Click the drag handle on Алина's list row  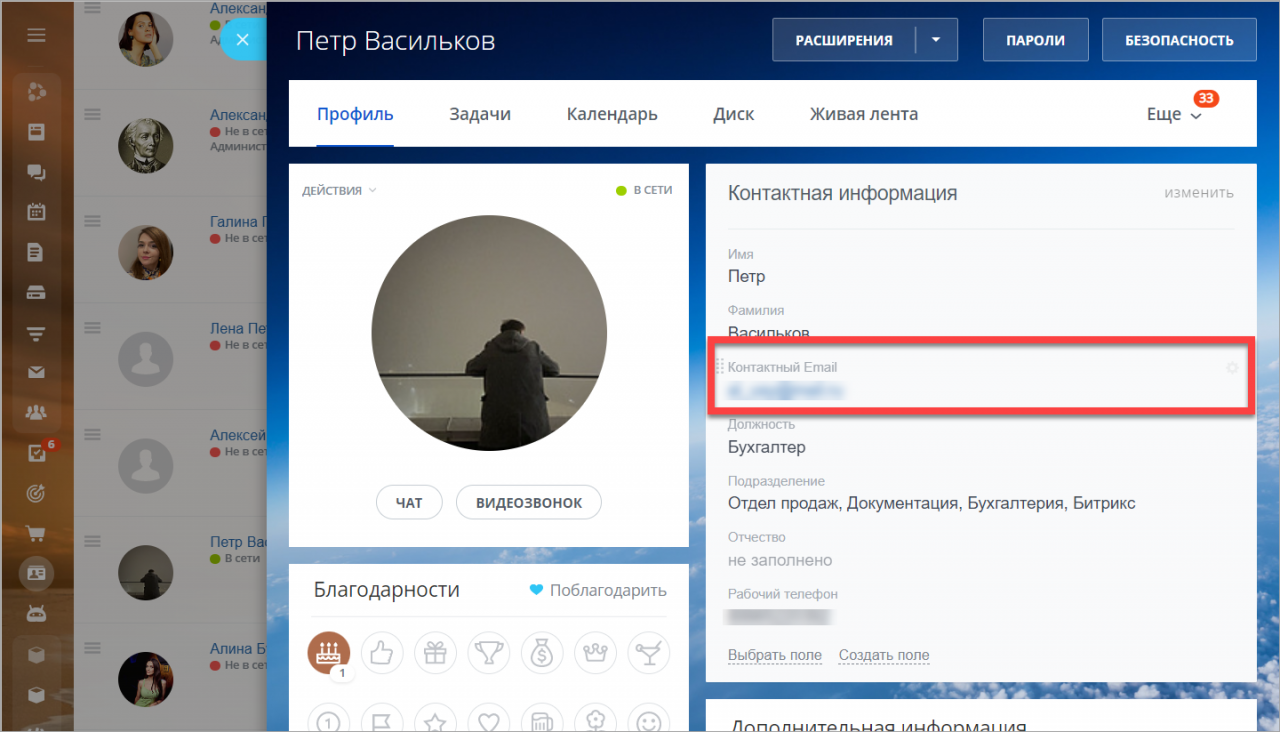(92, 647)
